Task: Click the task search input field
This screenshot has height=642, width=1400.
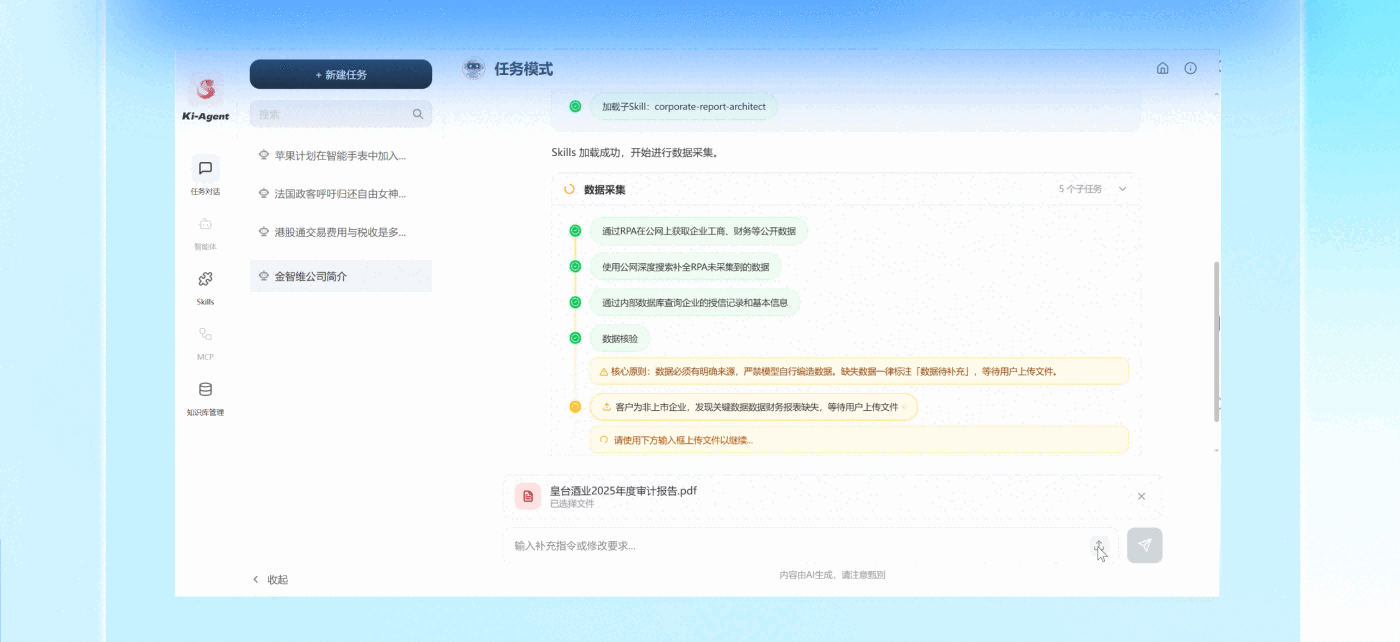Action: [x=333, y=114]
